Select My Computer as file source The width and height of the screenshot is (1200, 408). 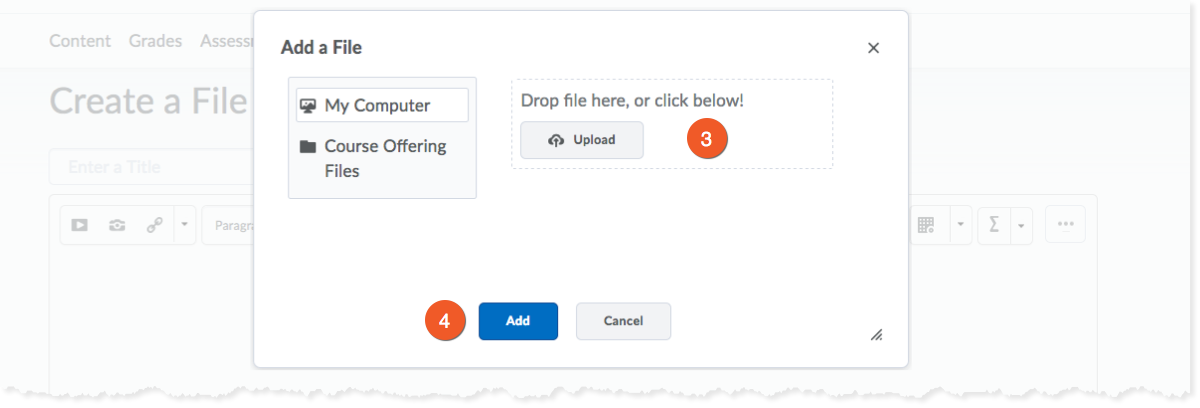pyautogui.click(x=381, y=105)
